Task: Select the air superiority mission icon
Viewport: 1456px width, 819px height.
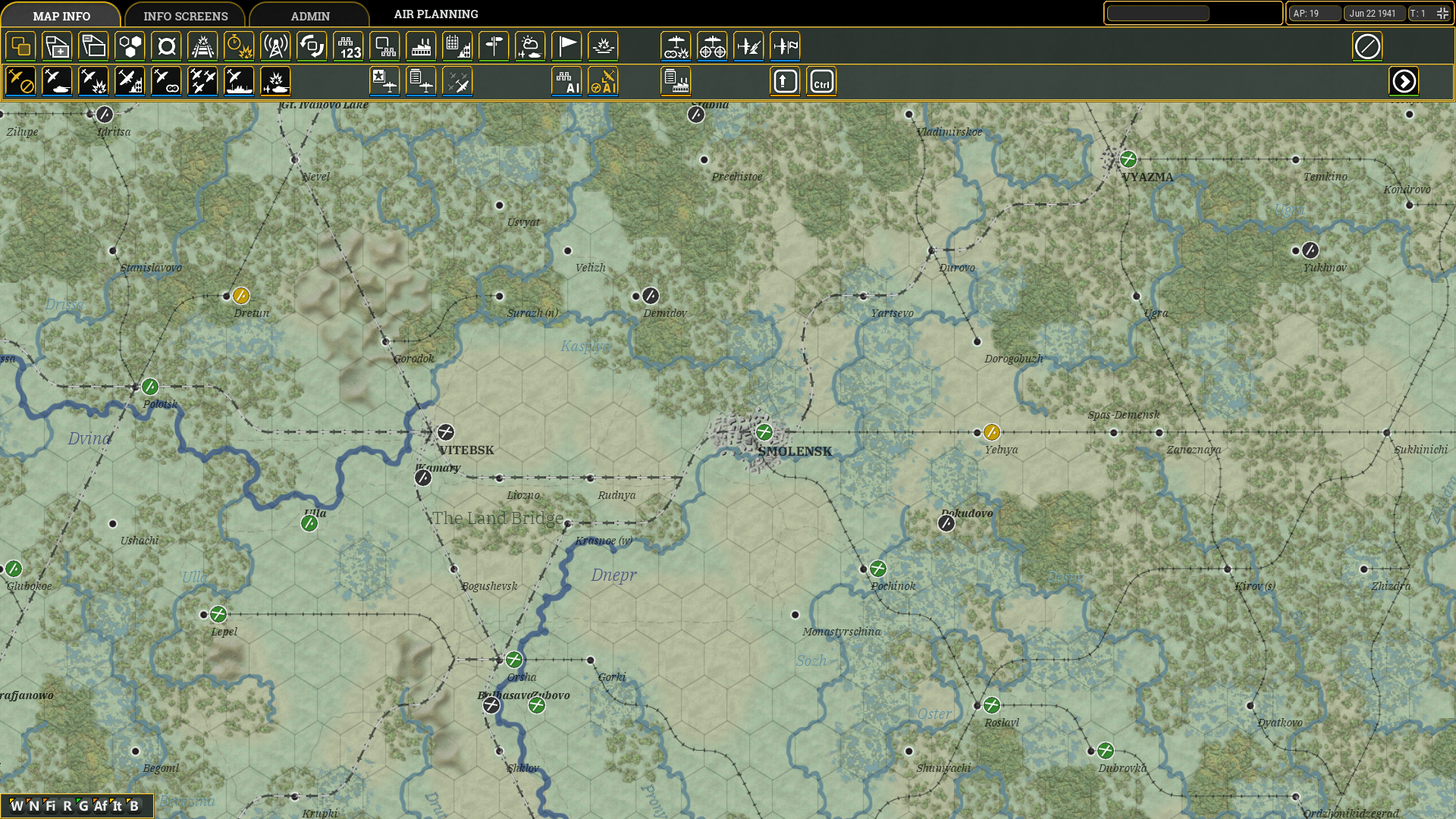Action: 202,81
